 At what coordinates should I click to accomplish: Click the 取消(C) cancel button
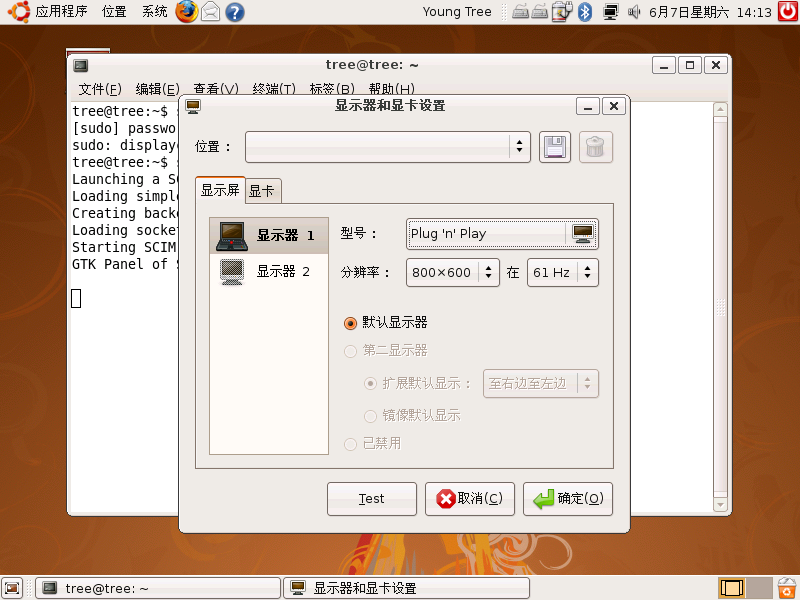(470, 499)
